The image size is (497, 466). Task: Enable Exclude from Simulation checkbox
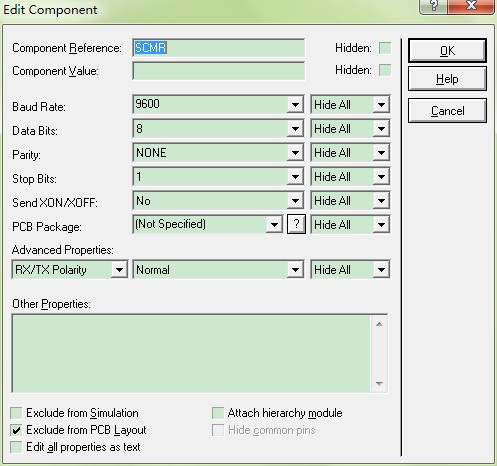click(x=16, y=413)
